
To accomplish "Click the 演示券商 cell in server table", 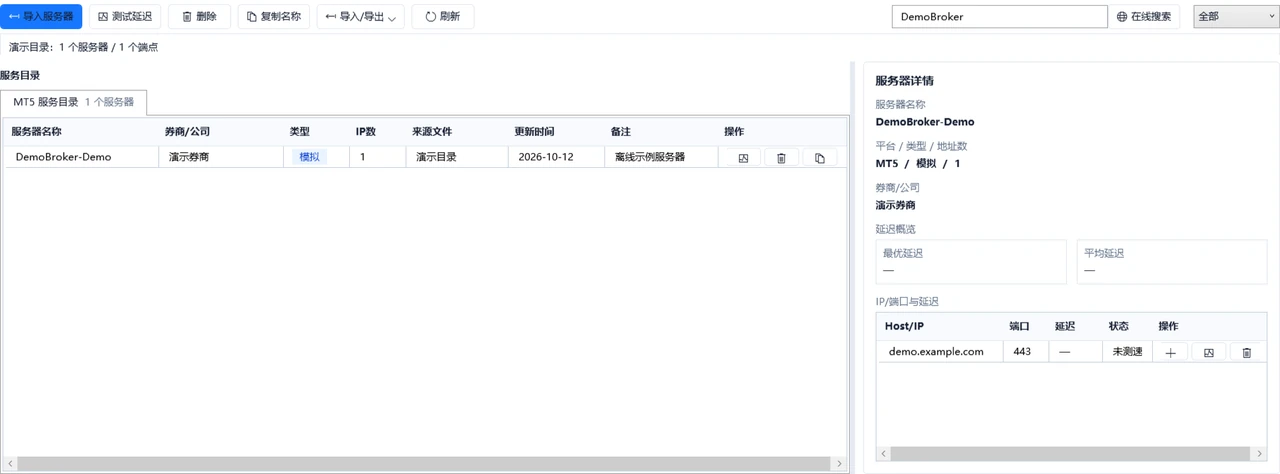I will (221, 157).
